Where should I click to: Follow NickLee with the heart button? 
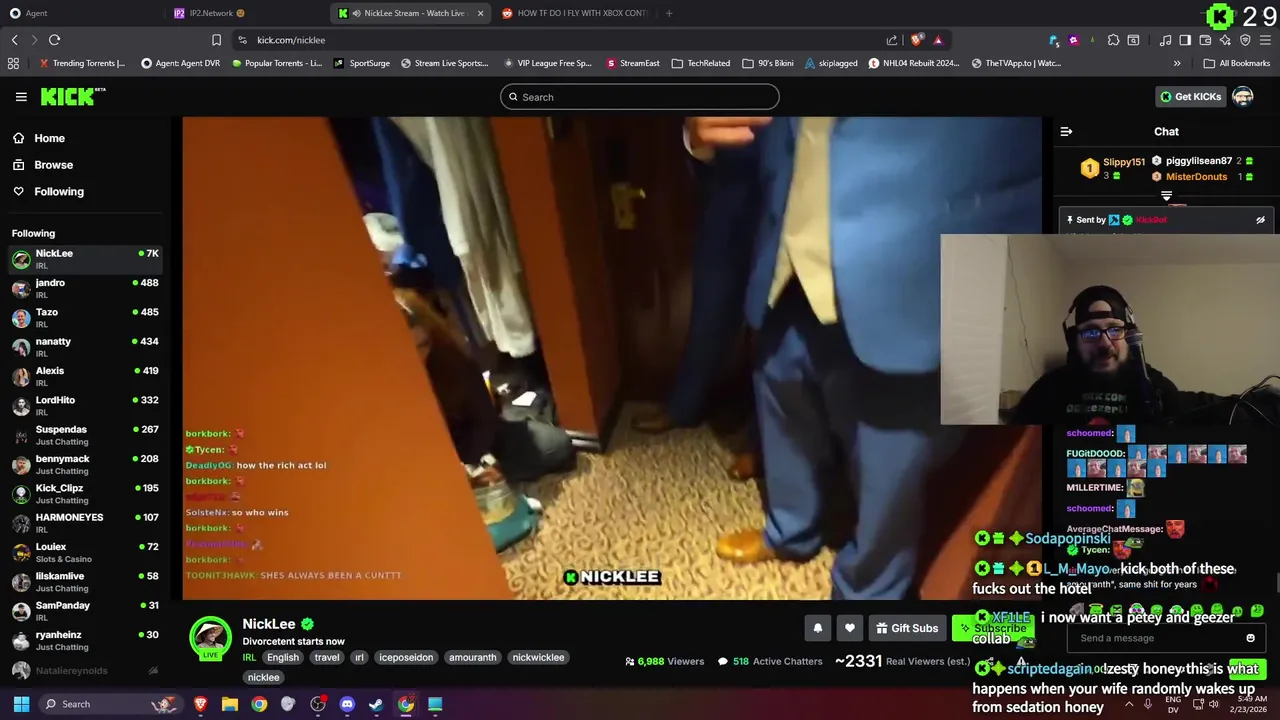point(850,628)
